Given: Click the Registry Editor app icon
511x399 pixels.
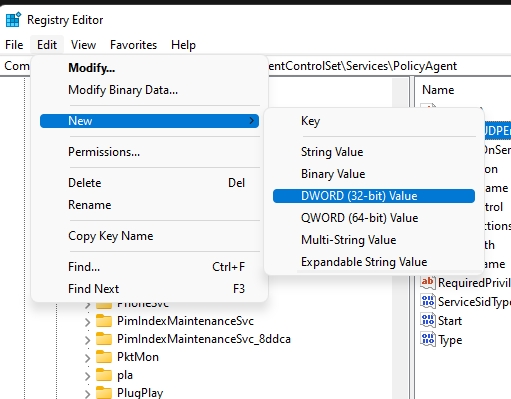Looking at the screenshot, I should click(13, 19).
